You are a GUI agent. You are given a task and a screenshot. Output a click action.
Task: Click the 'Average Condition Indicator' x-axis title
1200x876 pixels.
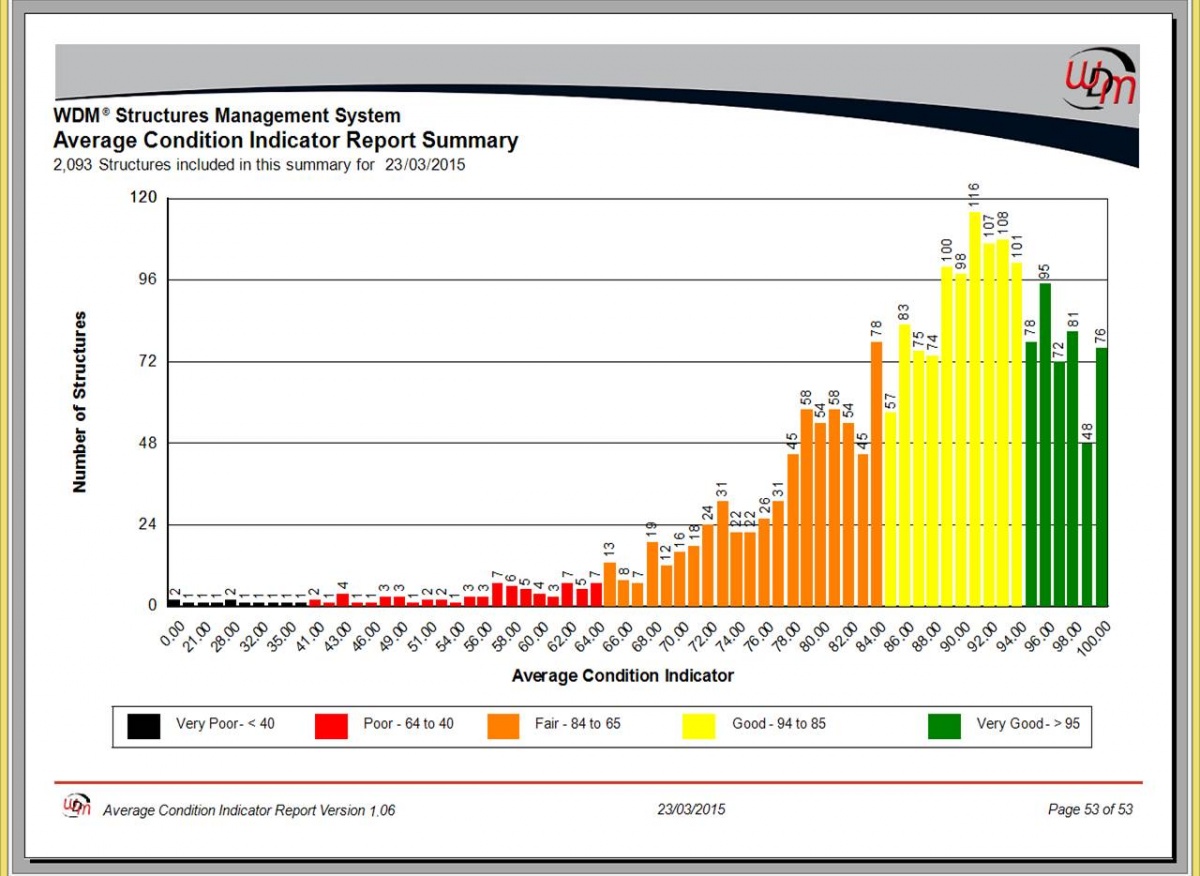(x=622, y=676)
